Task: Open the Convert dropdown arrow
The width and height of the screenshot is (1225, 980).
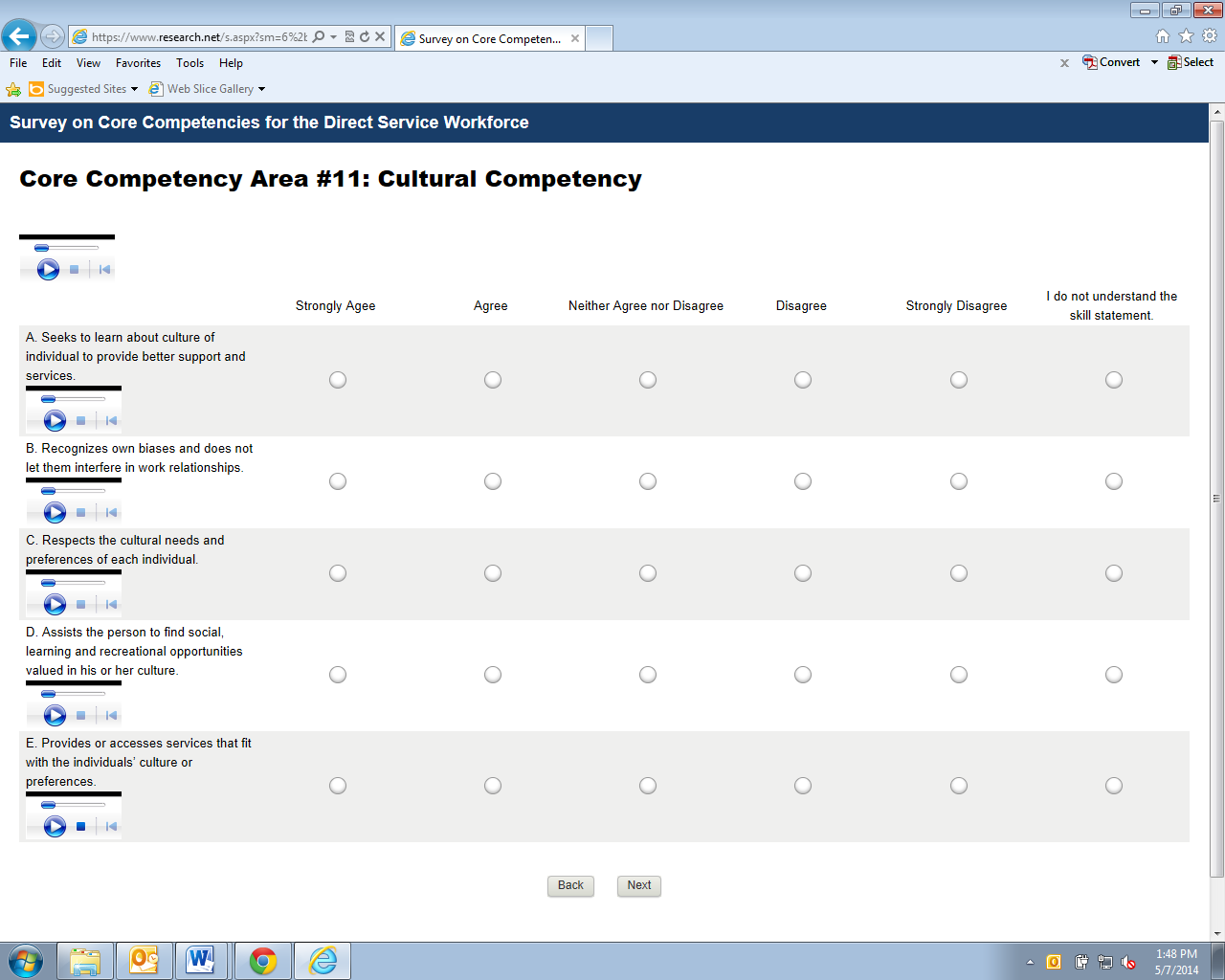Action: [x=1154, y=62]
